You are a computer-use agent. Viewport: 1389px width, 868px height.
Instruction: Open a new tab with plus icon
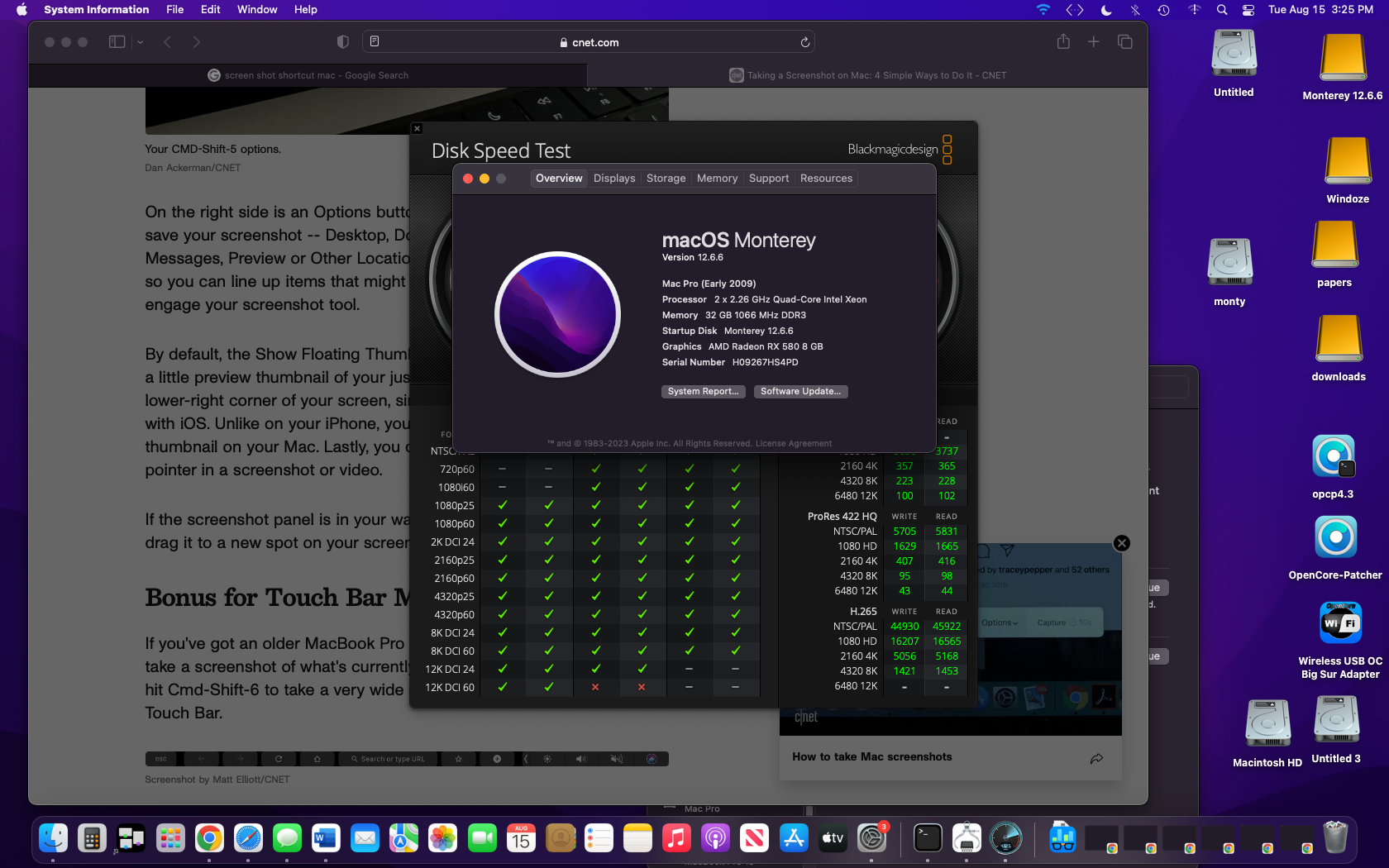(1093, 42)
